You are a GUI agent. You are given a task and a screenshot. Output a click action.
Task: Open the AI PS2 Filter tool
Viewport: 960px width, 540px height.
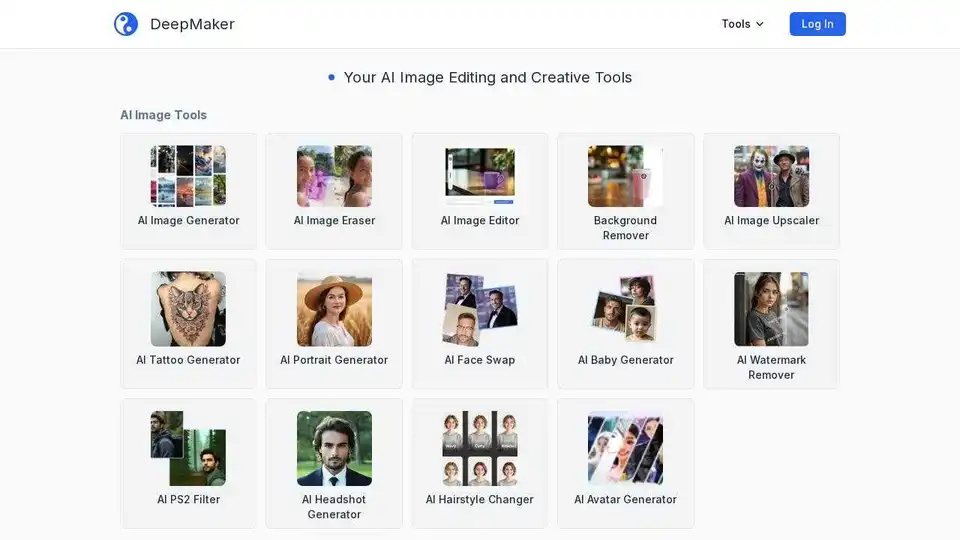click(x=189, y=463)
